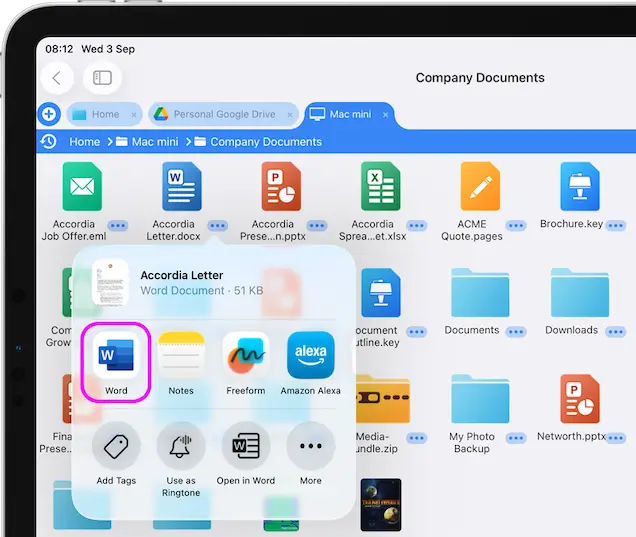Tap the Add Tags action
This screenshot has width=636, height=537.
click(x=116, y=447)
